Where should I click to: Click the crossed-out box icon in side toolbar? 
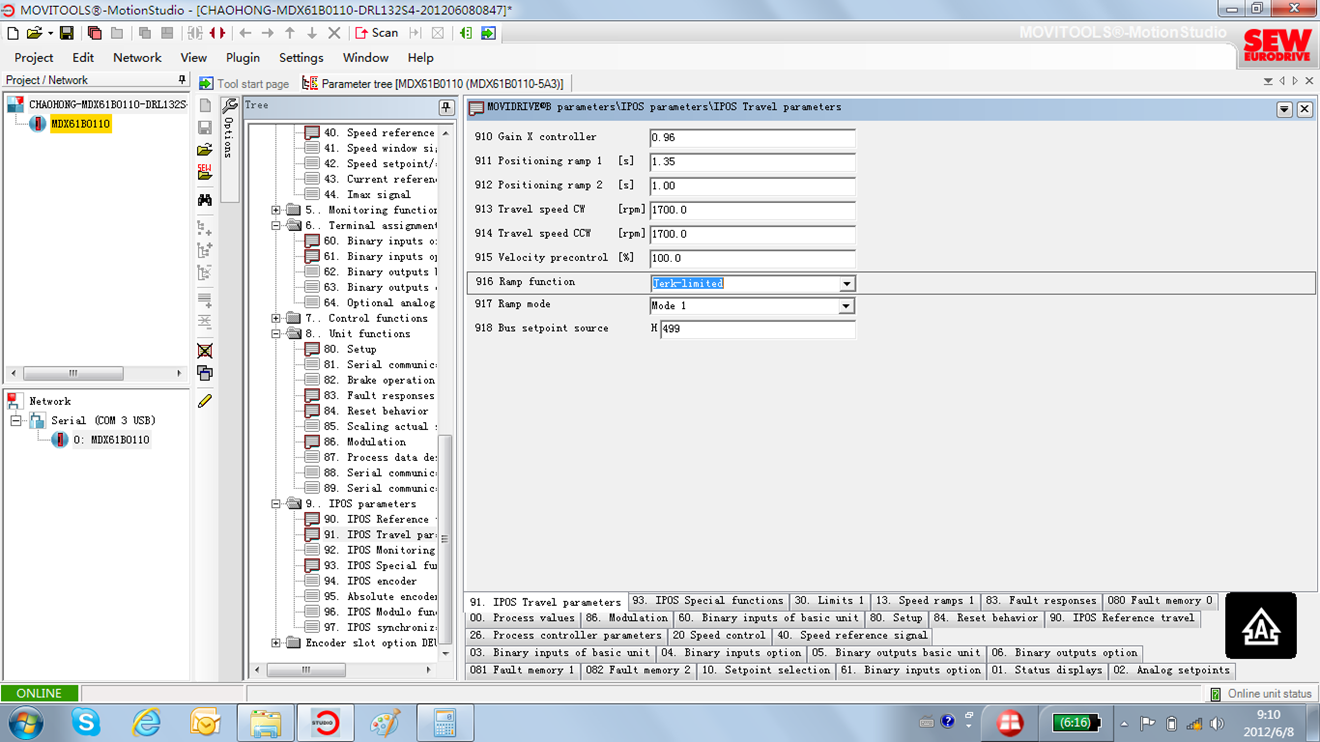[x=205, y=351]
